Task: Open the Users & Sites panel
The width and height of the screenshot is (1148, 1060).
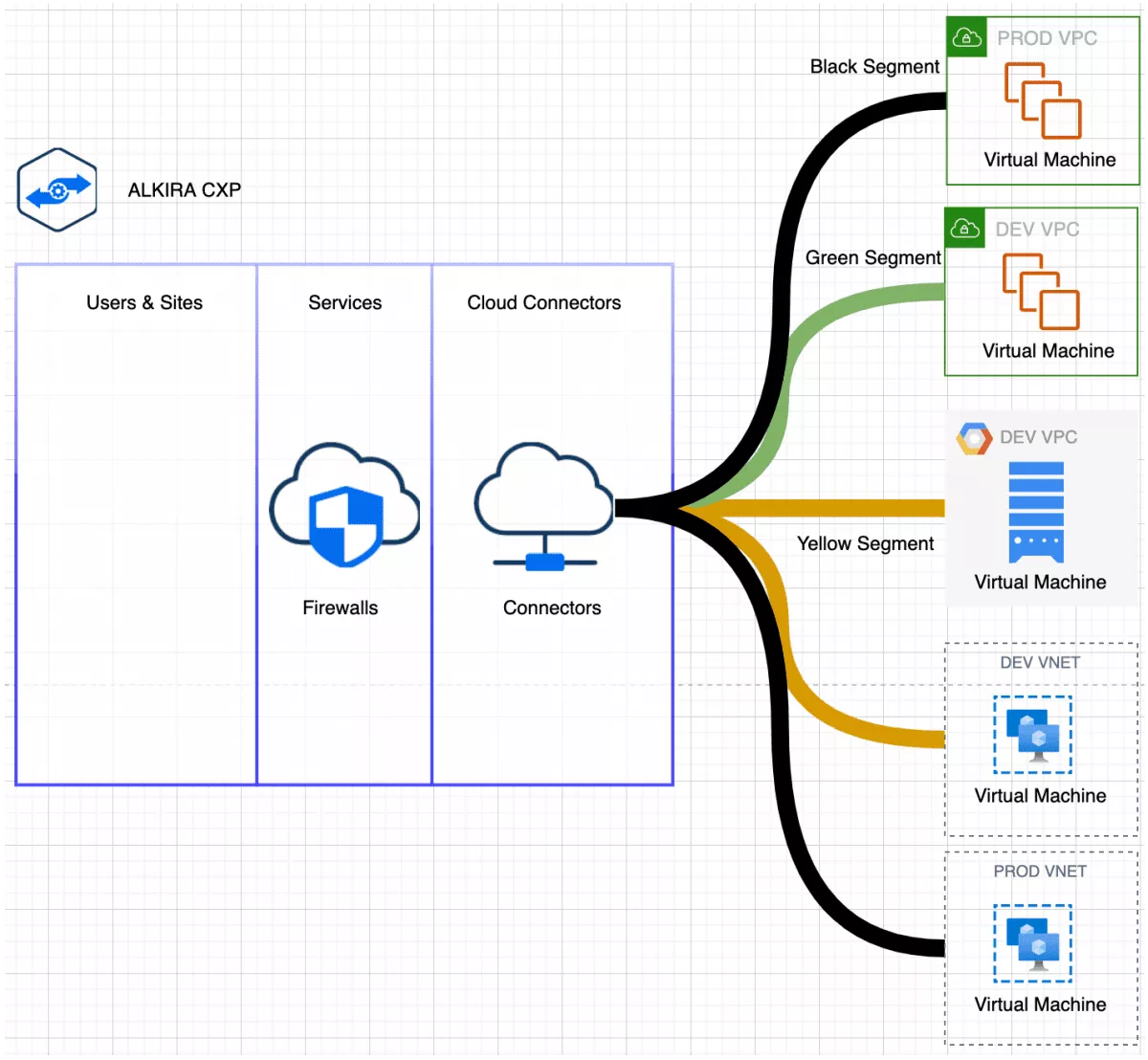Action: [144, 302]
